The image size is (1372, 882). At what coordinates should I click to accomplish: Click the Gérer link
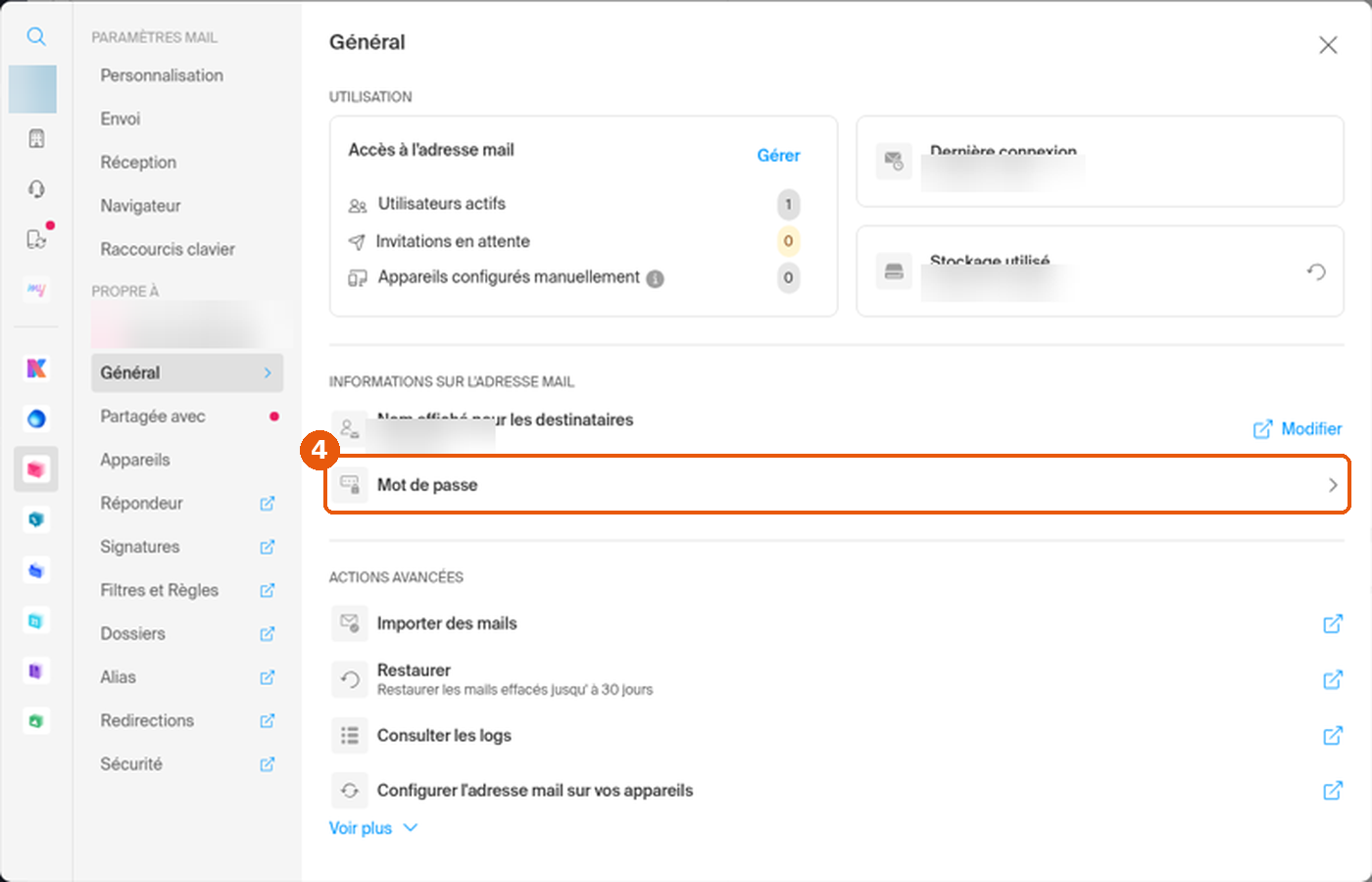point(778,155)
